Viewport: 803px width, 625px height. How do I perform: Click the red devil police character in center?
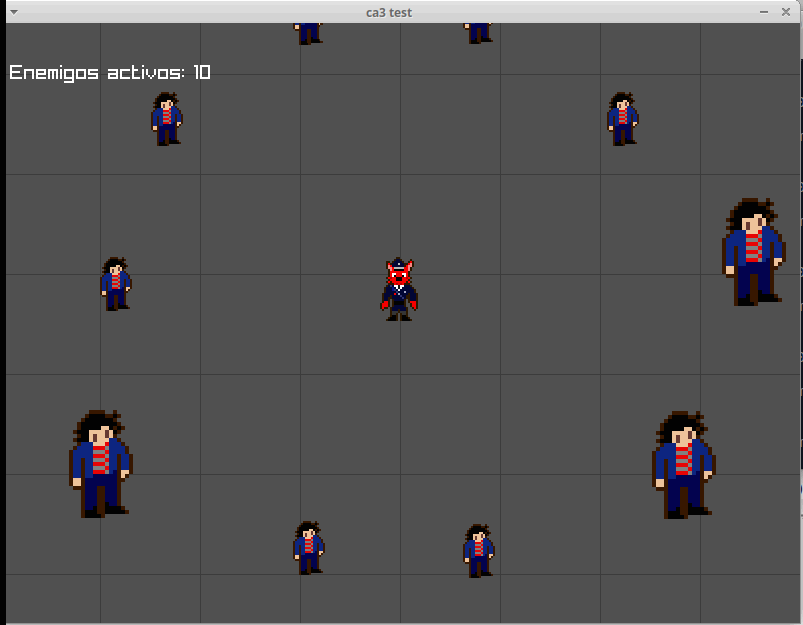[399, 289]
